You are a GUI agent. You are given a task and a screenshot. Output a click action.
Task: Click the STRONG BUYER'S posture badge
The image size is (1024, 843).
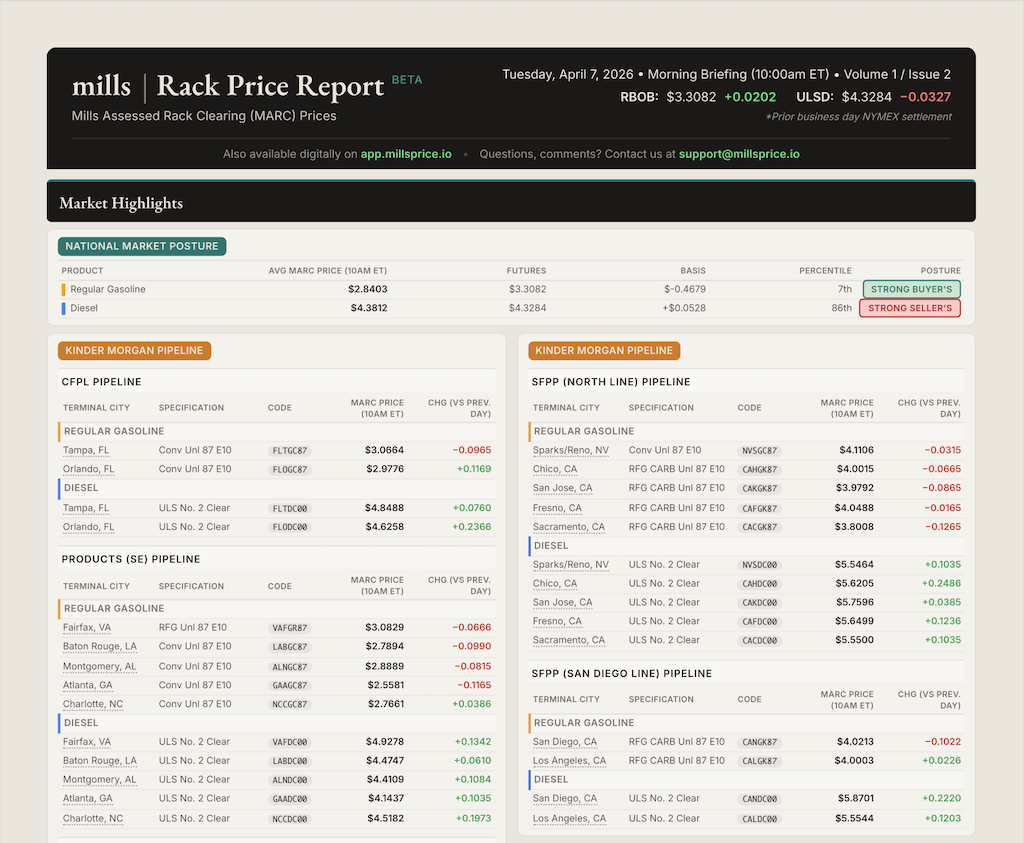[x=911, y=288]
